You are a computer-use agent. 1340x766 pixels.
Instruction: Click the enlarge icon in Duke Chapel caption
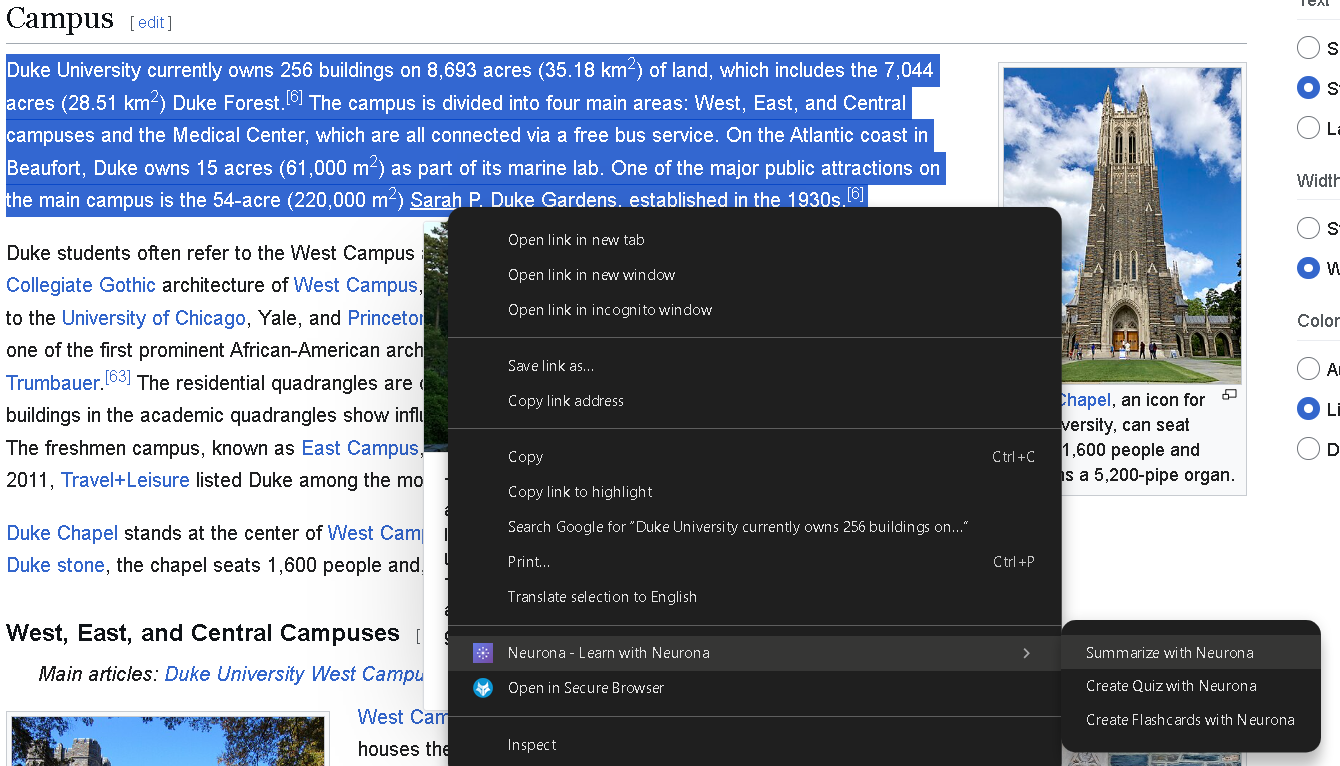[x=1230, y=395]
